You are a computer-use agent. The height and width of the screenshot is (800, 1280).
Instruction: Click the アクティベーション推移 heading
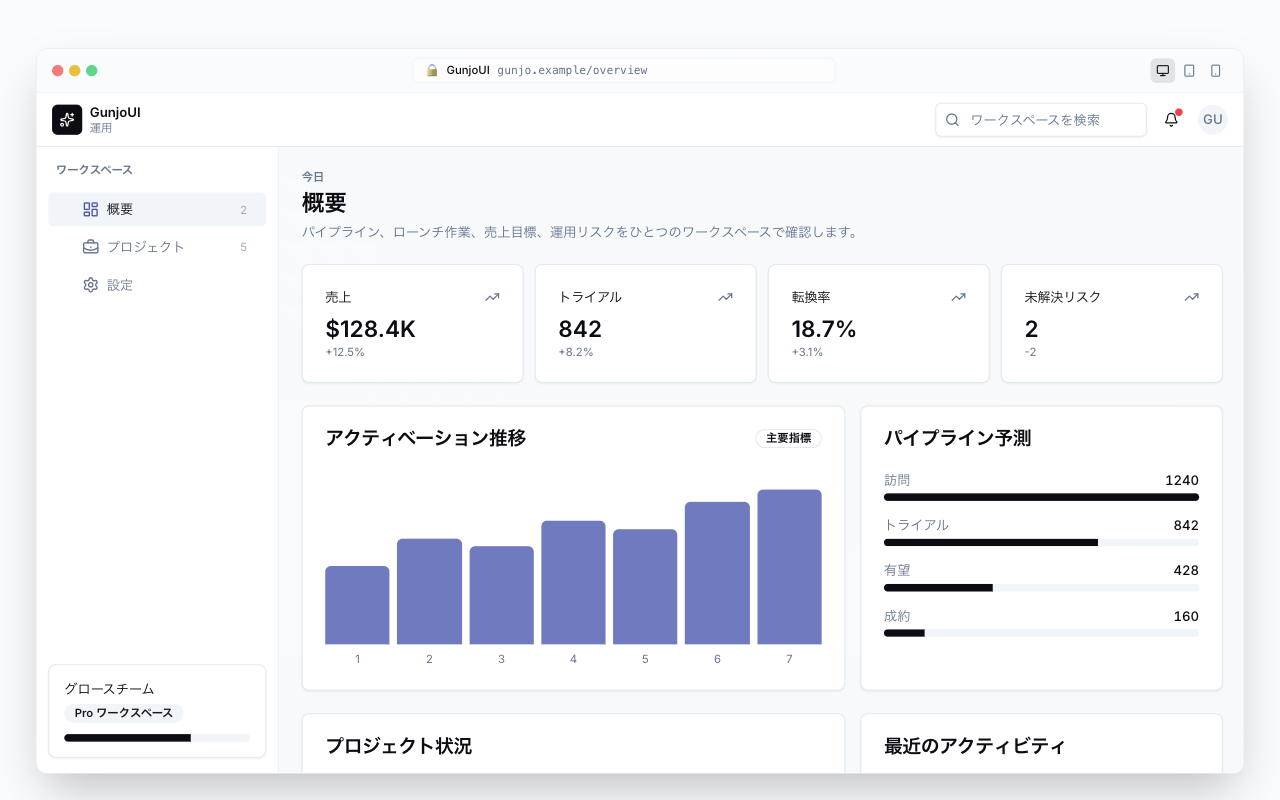(x=426, y=438)
